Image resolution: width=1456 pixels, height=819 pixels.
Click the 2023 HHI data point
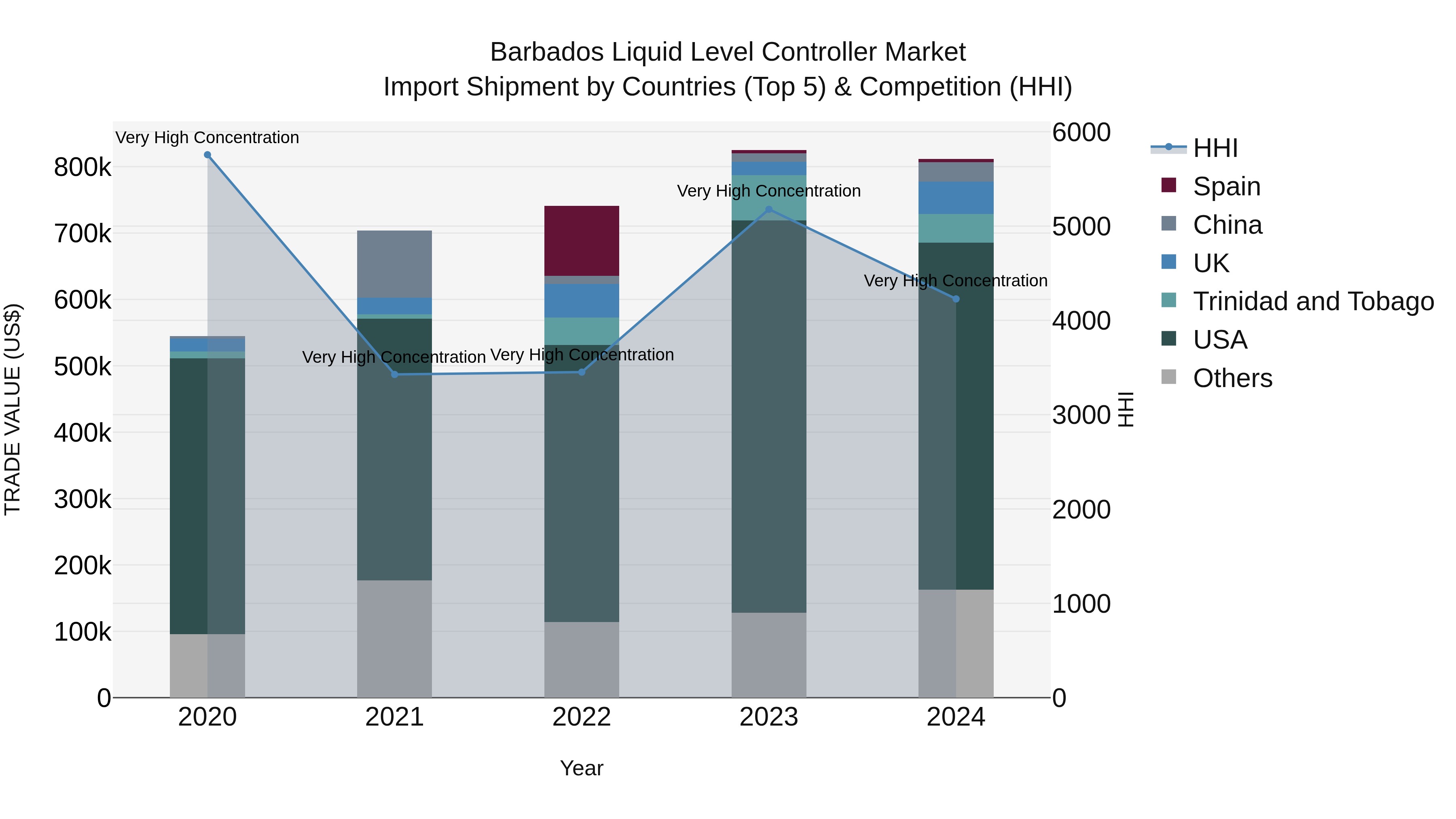point(769,210)
